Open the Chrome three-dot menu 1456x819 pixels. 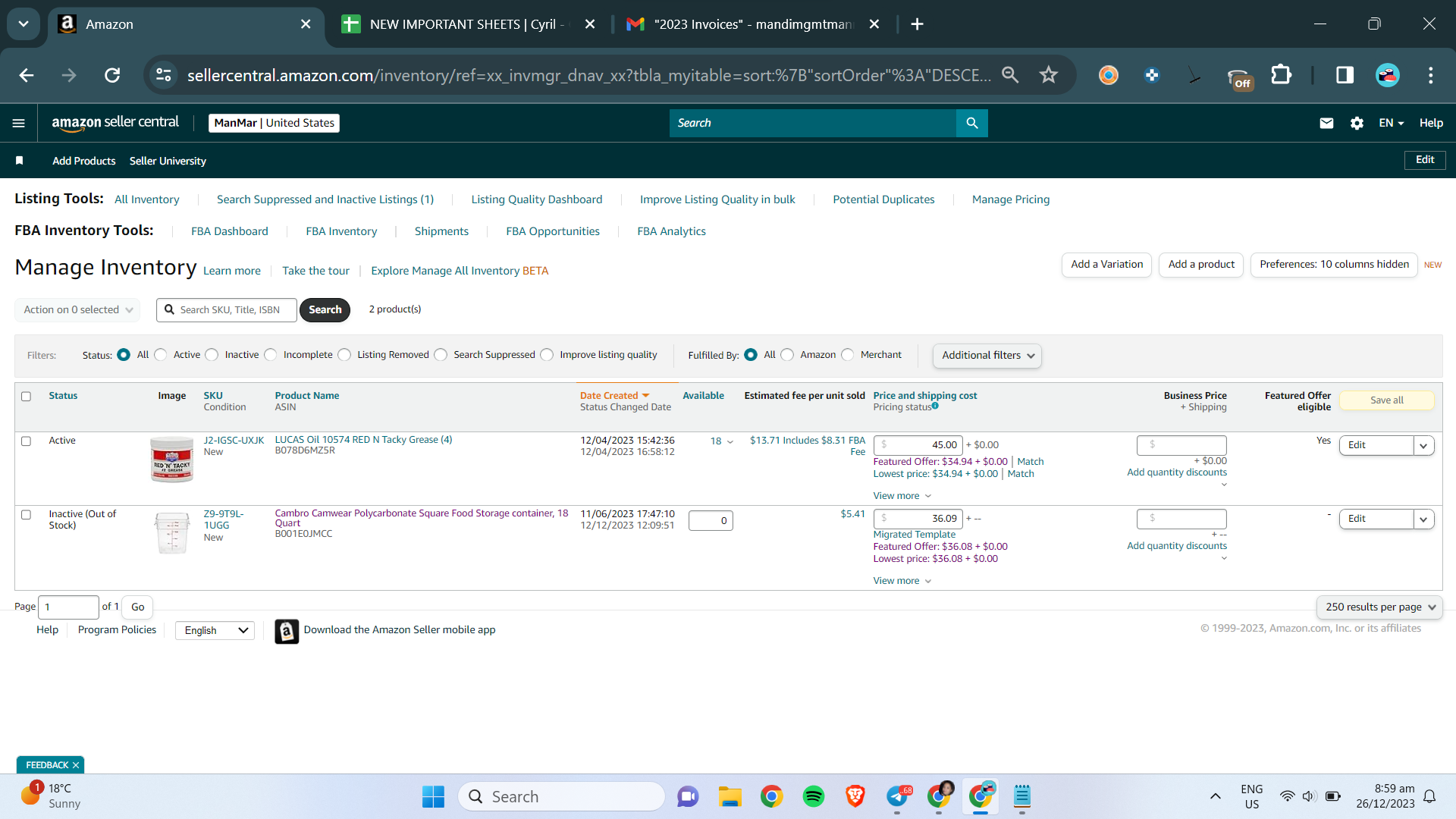point(1431,75)
